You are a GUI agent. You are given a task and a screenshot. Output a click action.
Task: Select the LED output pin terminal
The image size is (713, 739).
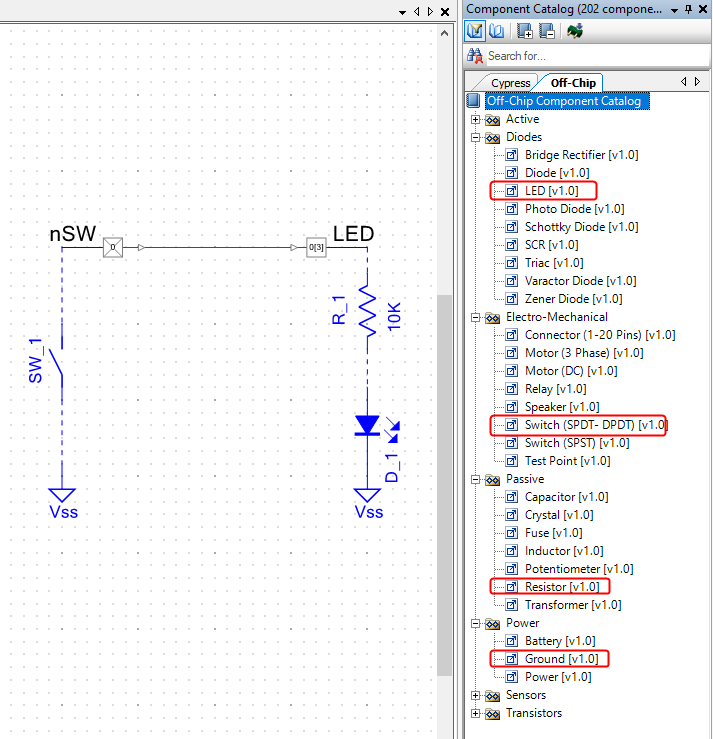coord(316,246)
